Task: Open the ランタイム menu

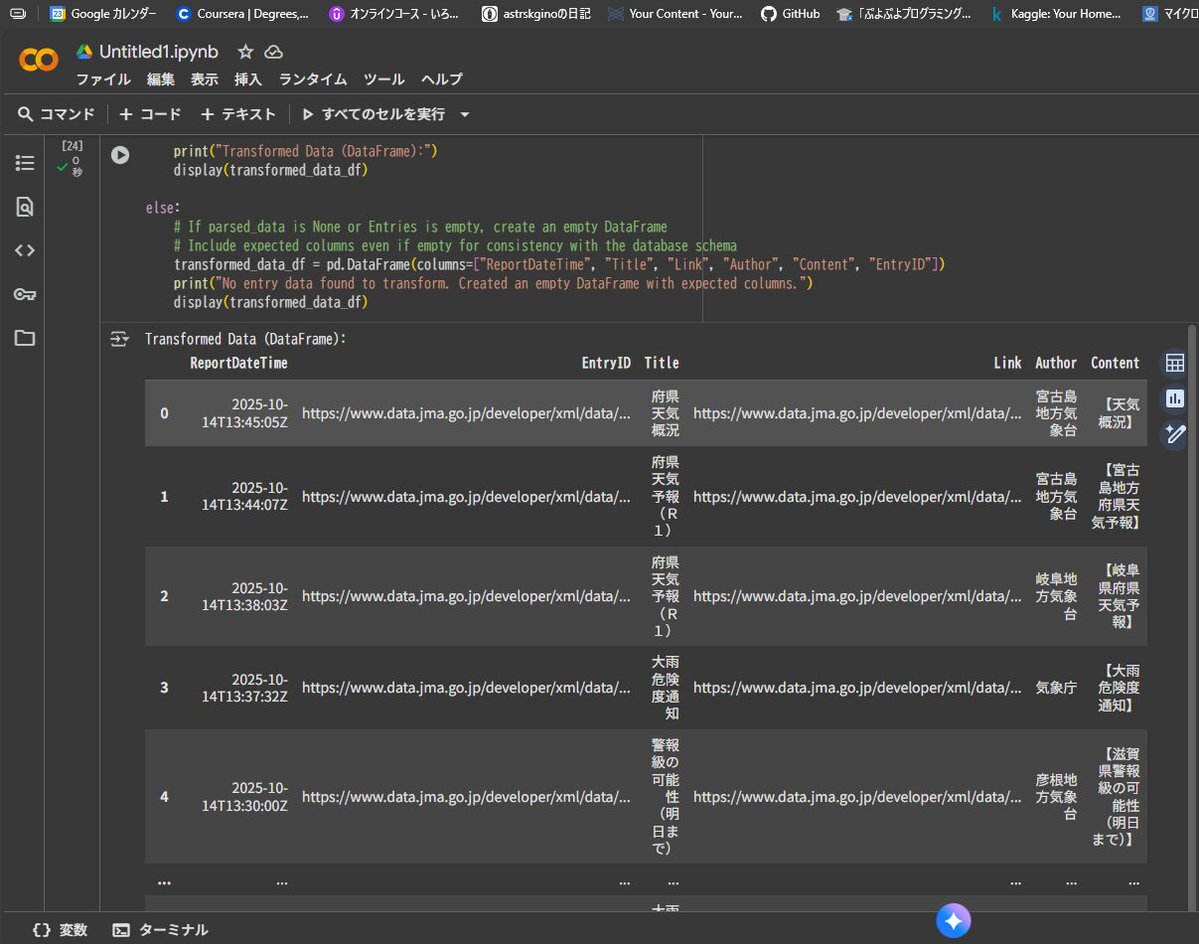Action: (312, 79)
